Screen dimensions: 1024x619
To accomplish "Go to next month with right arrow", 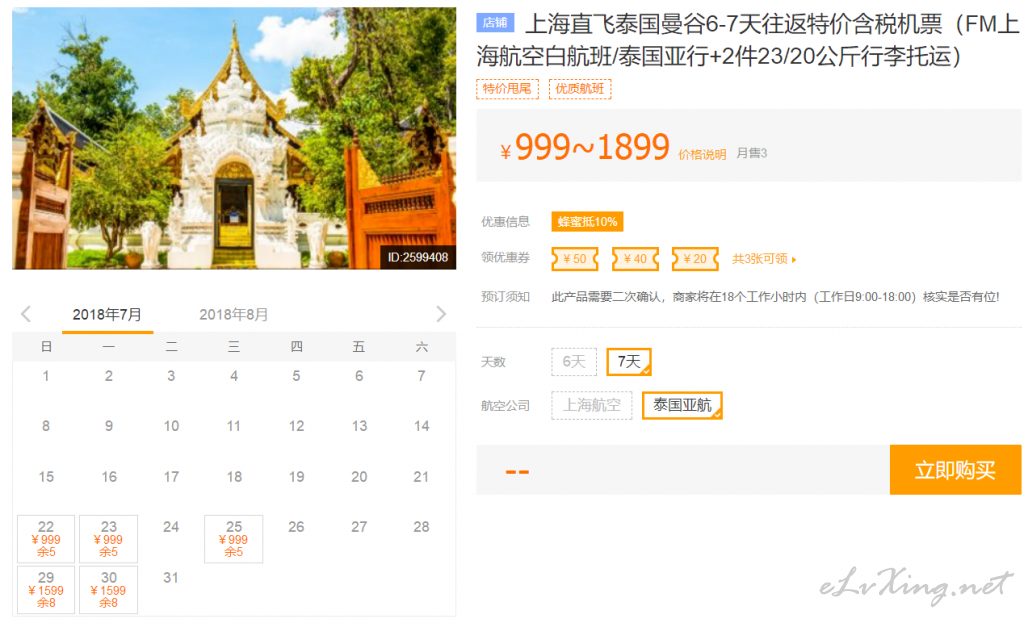I will 441,314.
